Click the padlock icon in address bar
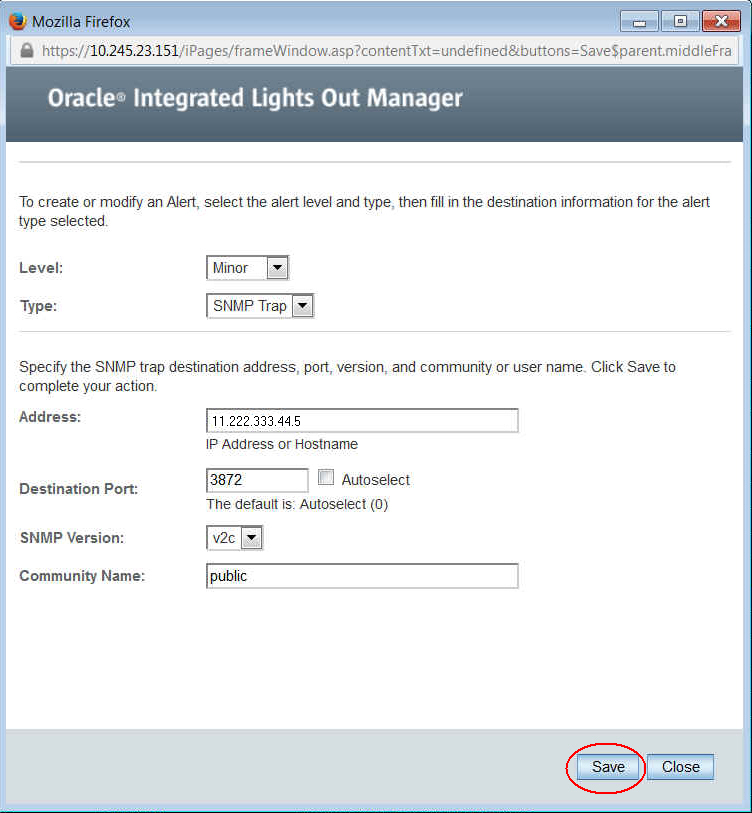The height and width of the screenshot is (813, 752). (26, 50)
